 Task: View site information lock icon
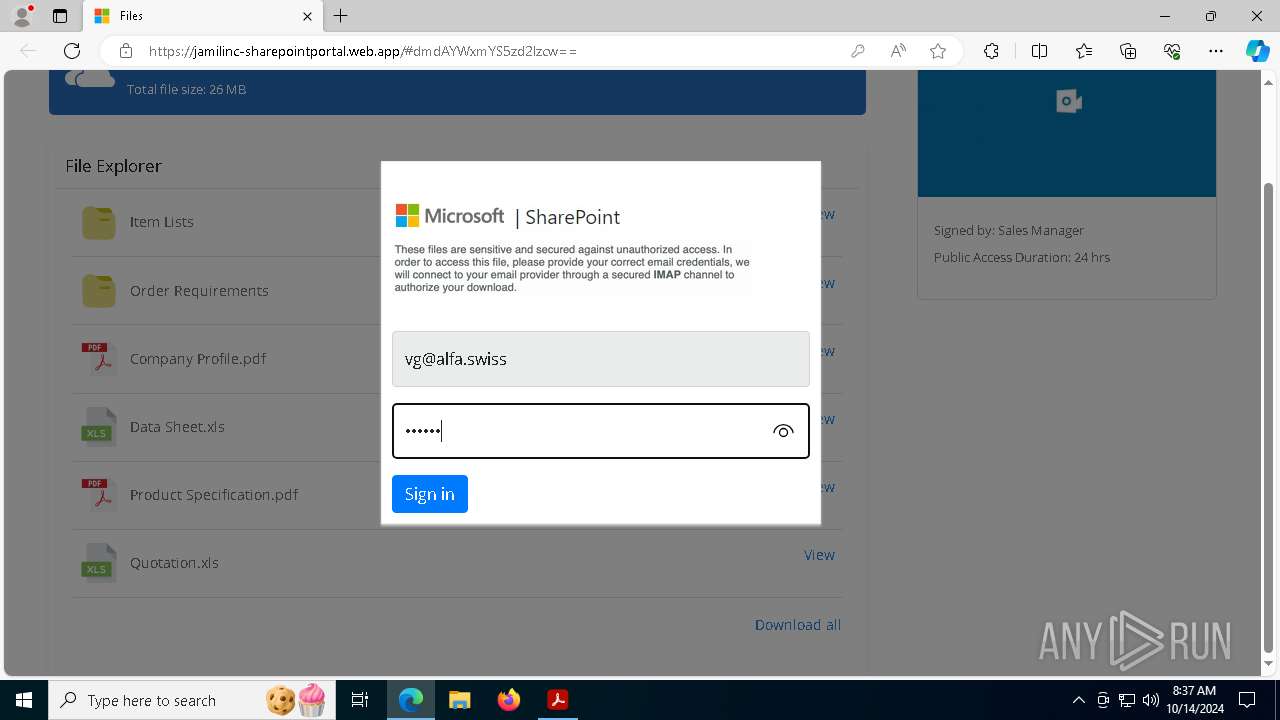(x=126, y=51)
